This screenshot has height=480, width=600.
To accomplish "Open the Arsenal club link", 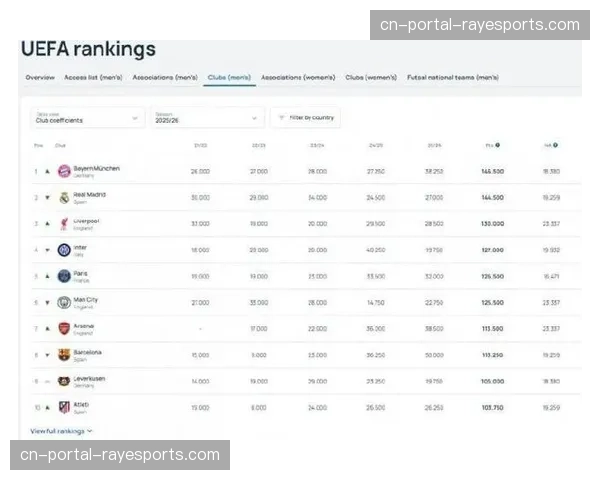I will 83,326.
